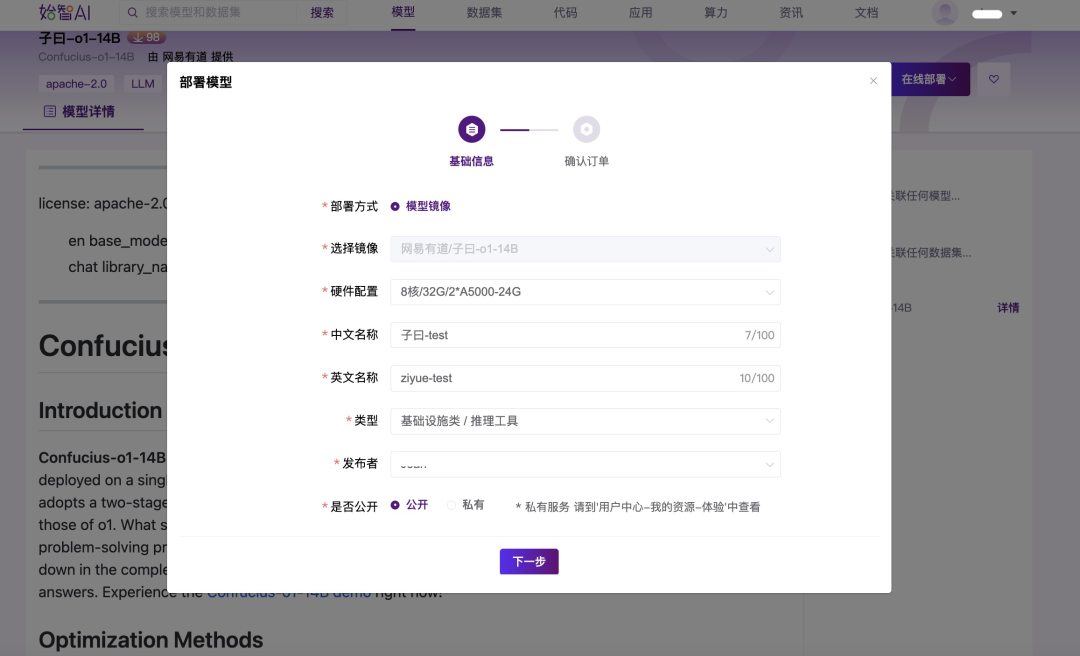Click the user avatar icon
Image resolution: width=1080 pixels, height=656 pixels.
click(x=944, y=13)
